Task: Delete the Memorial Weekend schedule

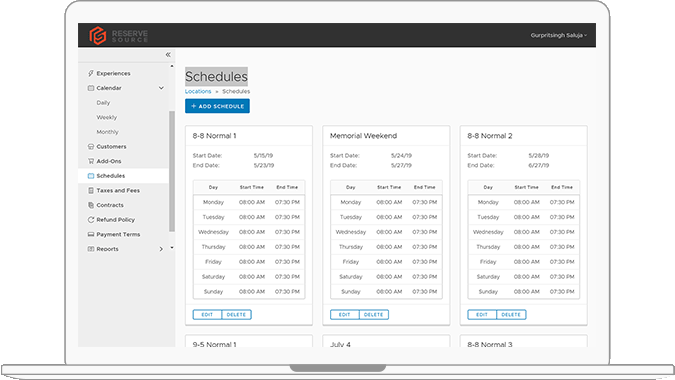Action: [374, 315]
